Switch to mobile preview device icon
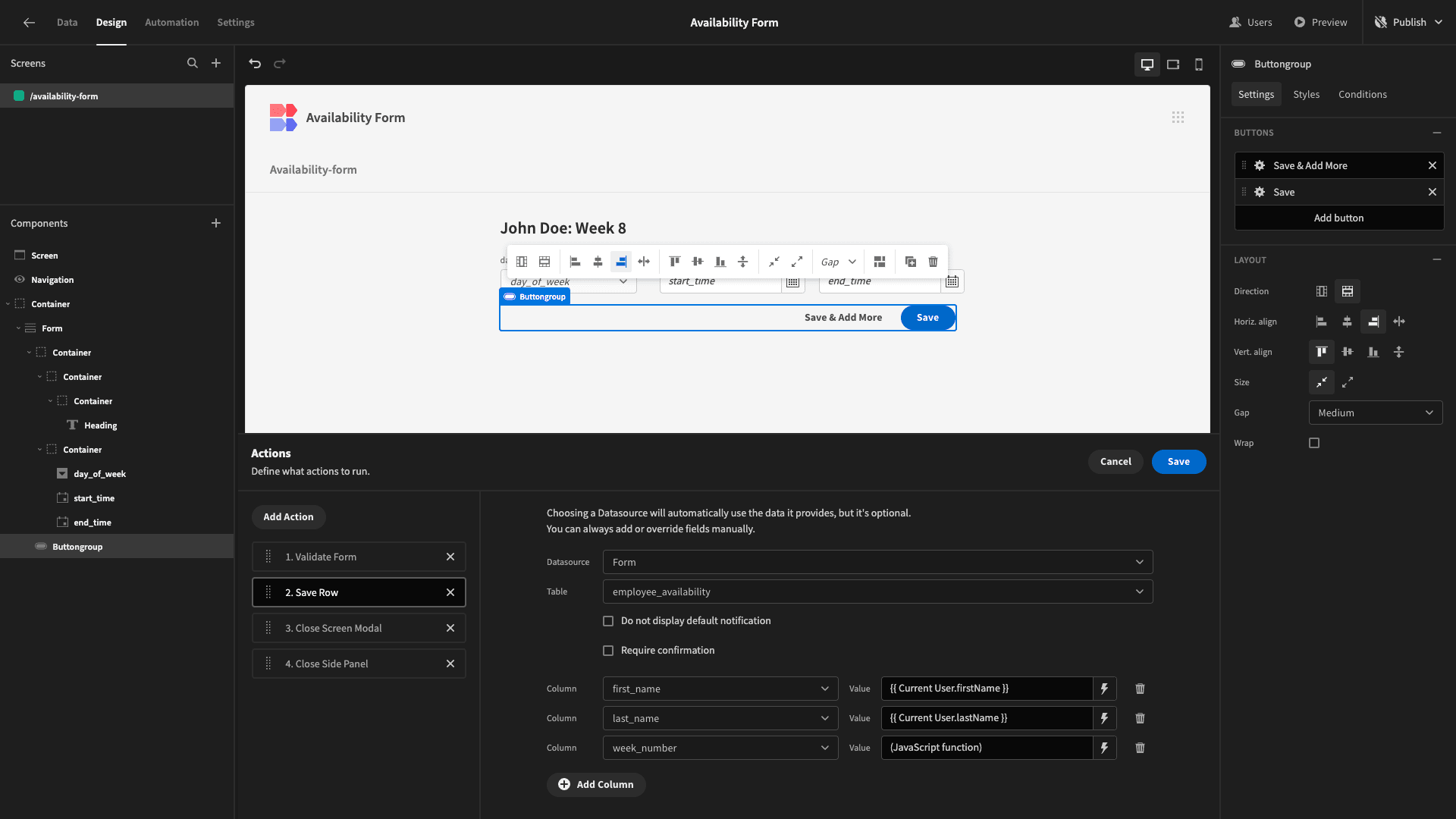 [x=1199, y=64]
